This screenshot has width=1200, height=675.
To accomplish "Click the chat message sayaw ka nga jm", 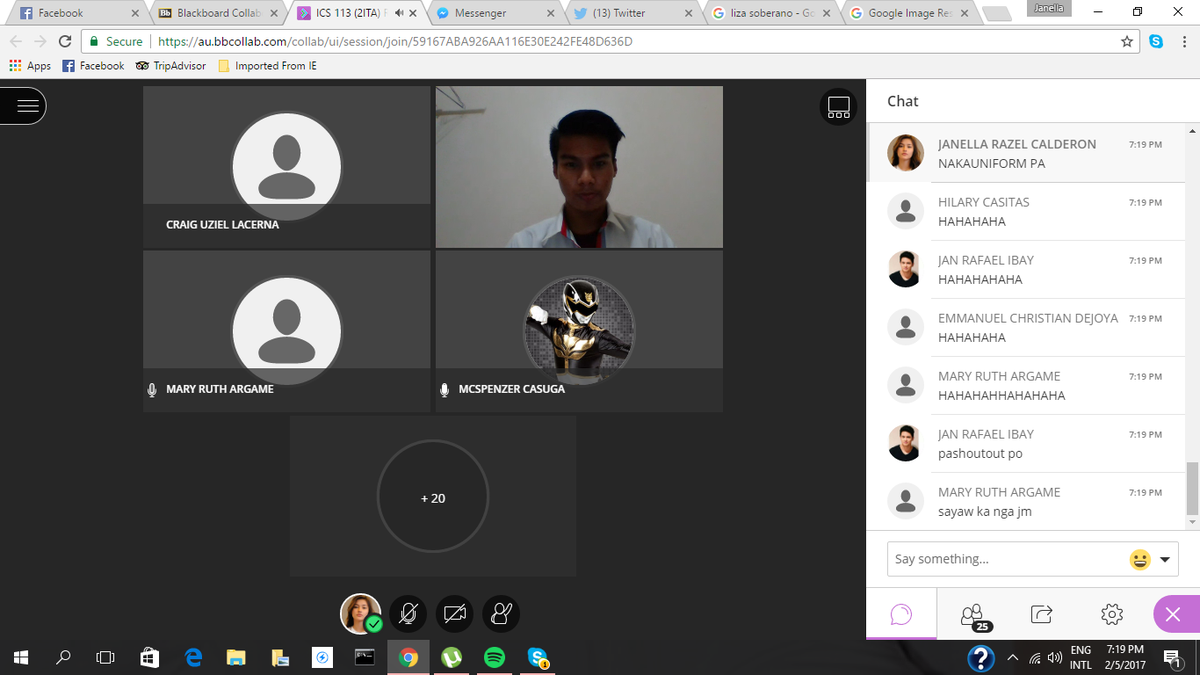I will pyautogui.click(x=985, y=511).
